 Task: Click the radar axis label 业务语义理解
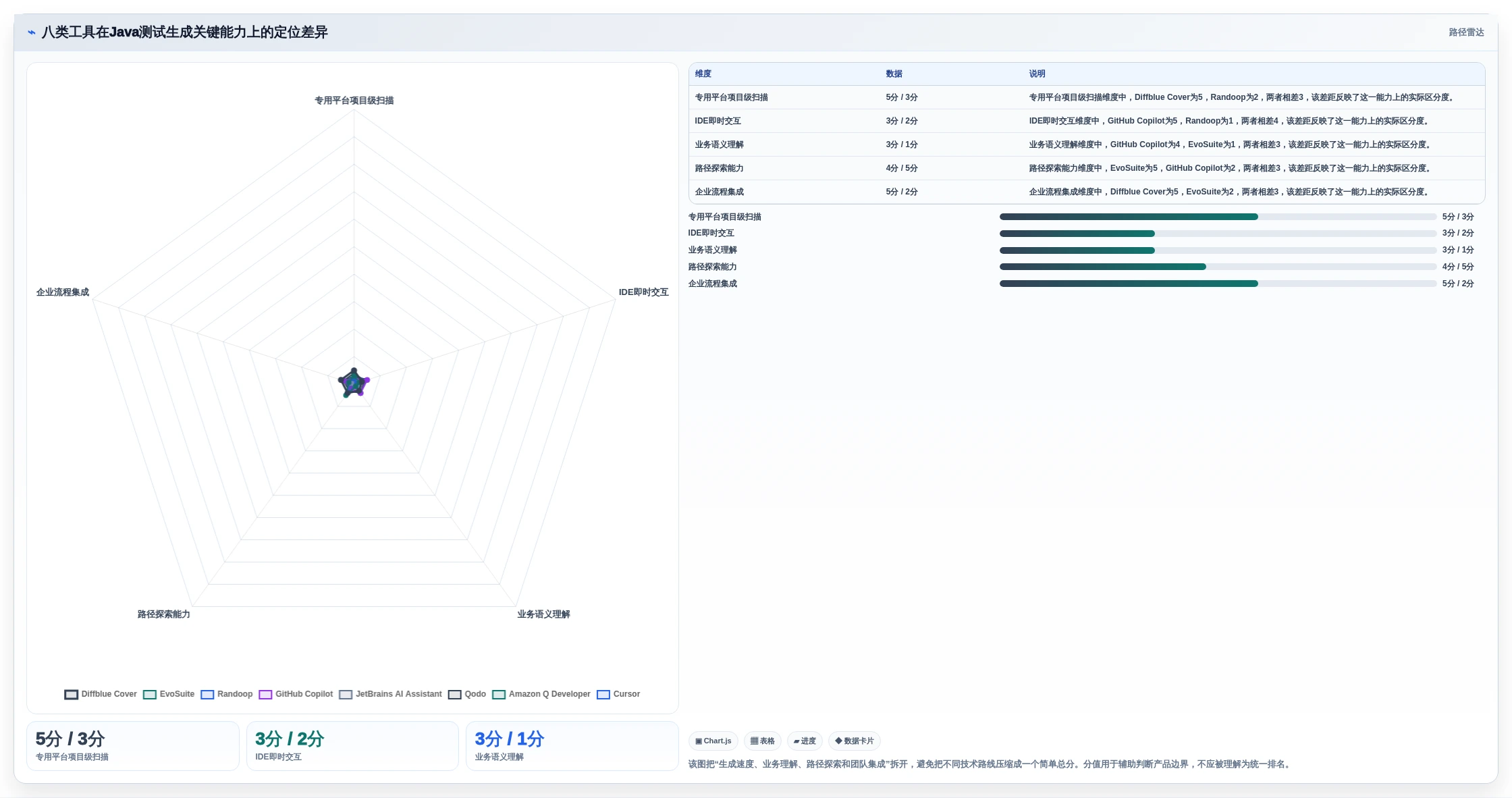(544, 614)
